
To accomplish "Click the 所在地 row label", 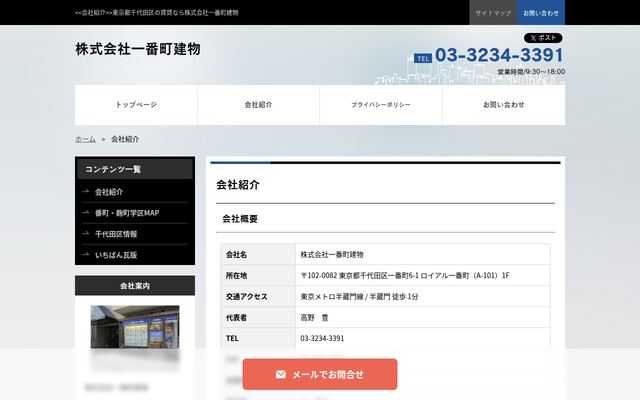I will pyautogui.click(x=236, y=276).
